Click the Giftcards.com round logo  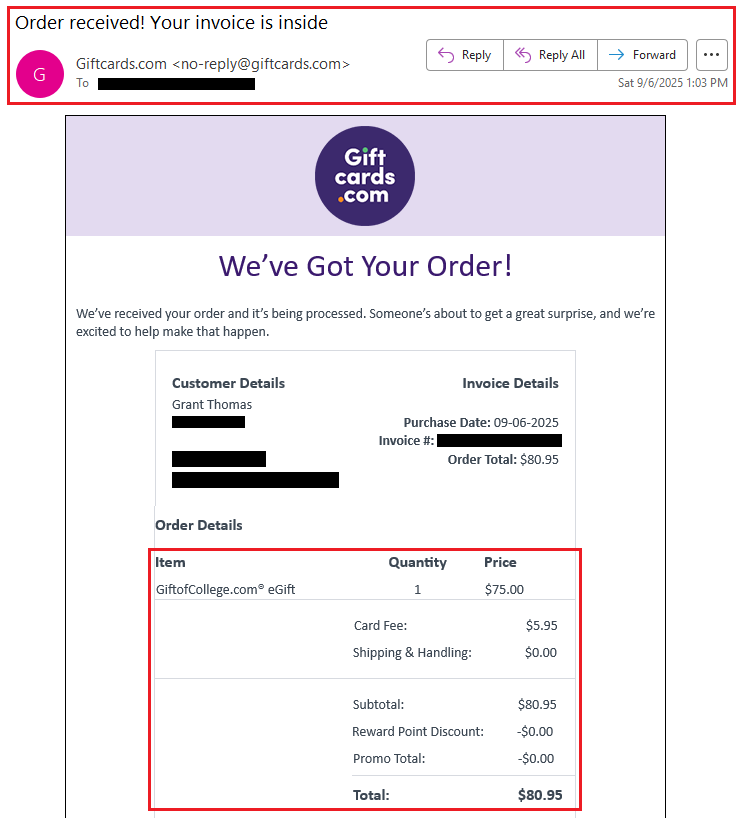click(x=365, y=176)
